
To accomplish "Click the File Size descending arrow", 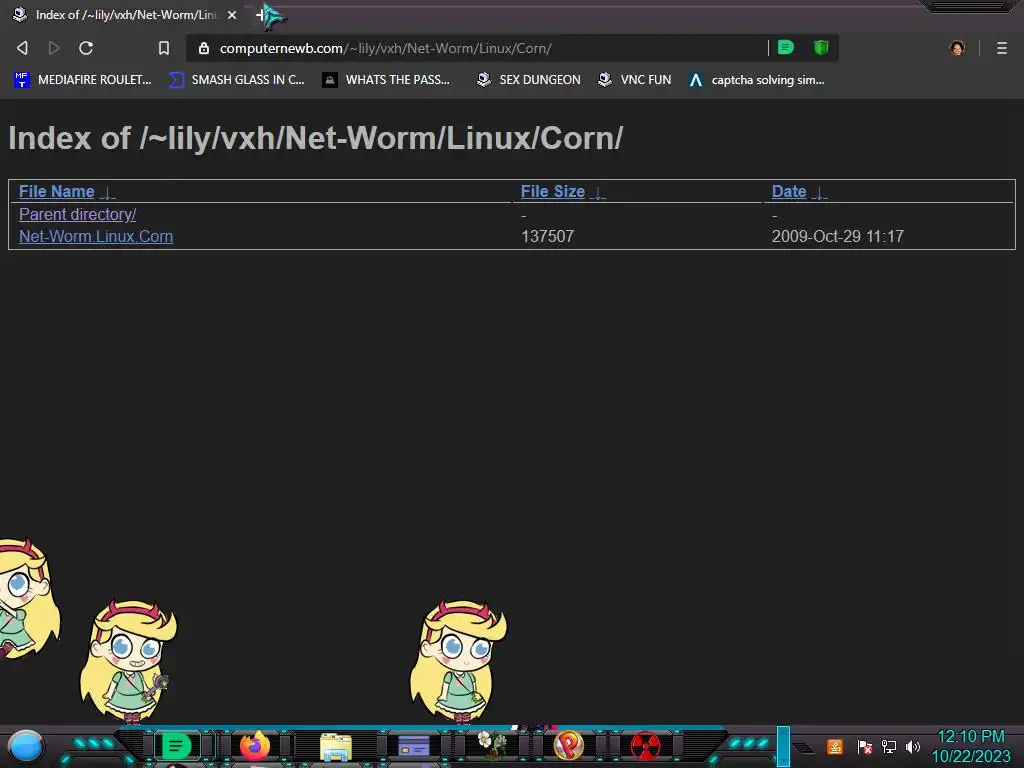I will 598,193.
